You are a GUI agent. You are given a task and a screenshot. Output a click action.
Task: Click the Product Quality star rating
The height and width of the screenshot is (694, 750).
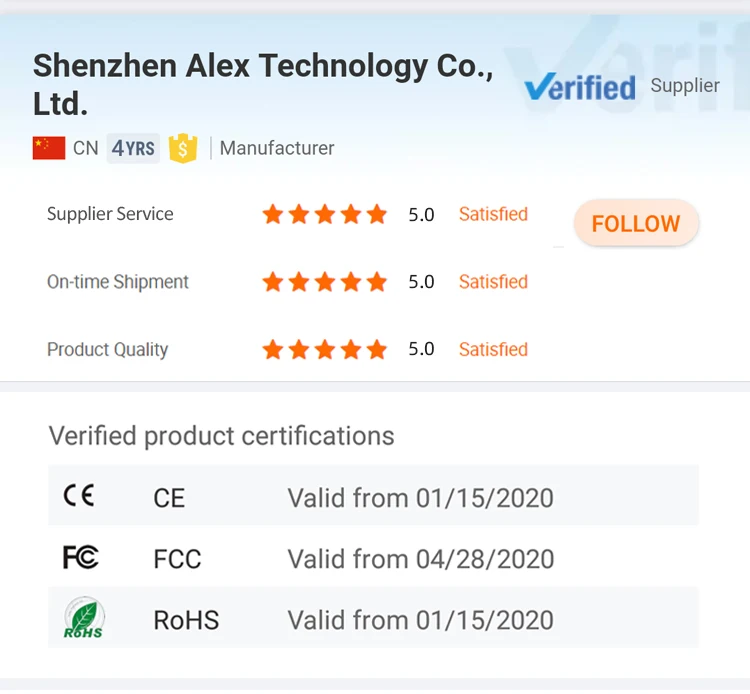[324, 349]
